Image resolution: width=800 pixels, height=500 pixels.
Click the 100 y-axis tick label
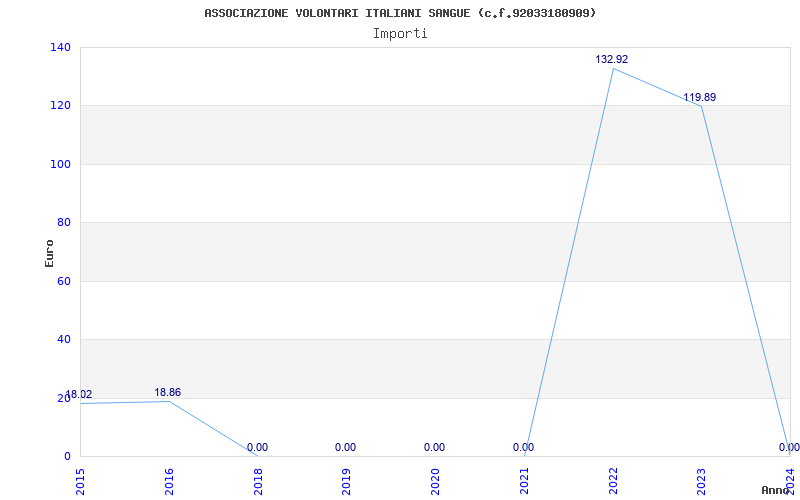(60, 164)
